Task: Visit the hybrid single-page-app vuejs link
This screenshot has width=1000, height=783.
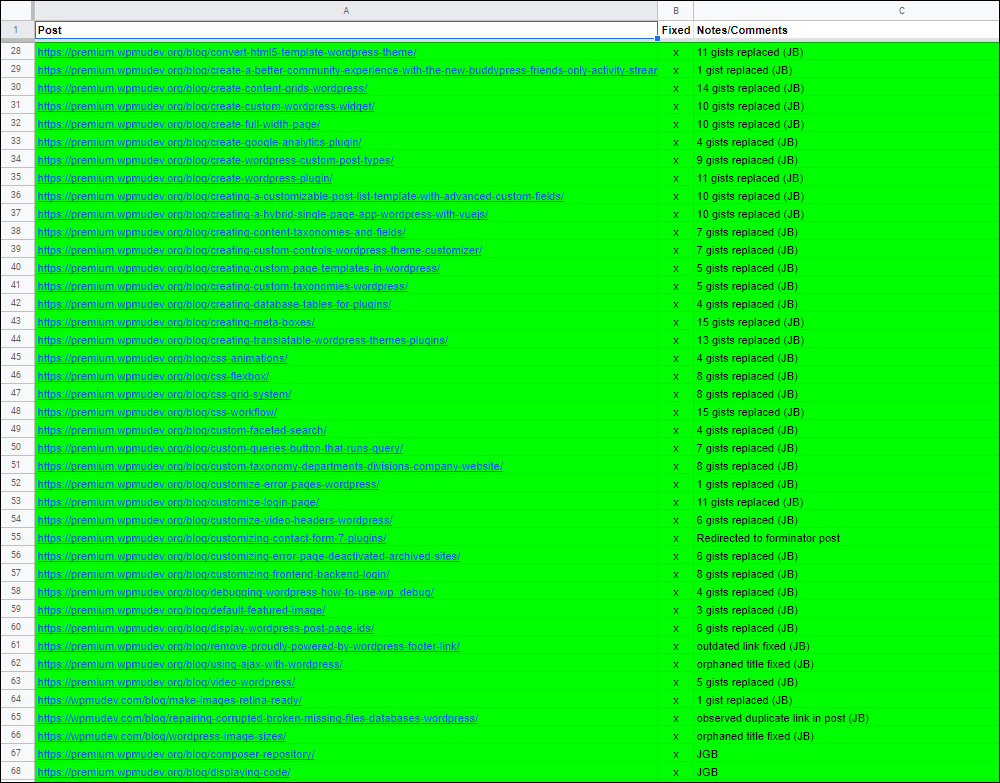Action: pos(263,214)
